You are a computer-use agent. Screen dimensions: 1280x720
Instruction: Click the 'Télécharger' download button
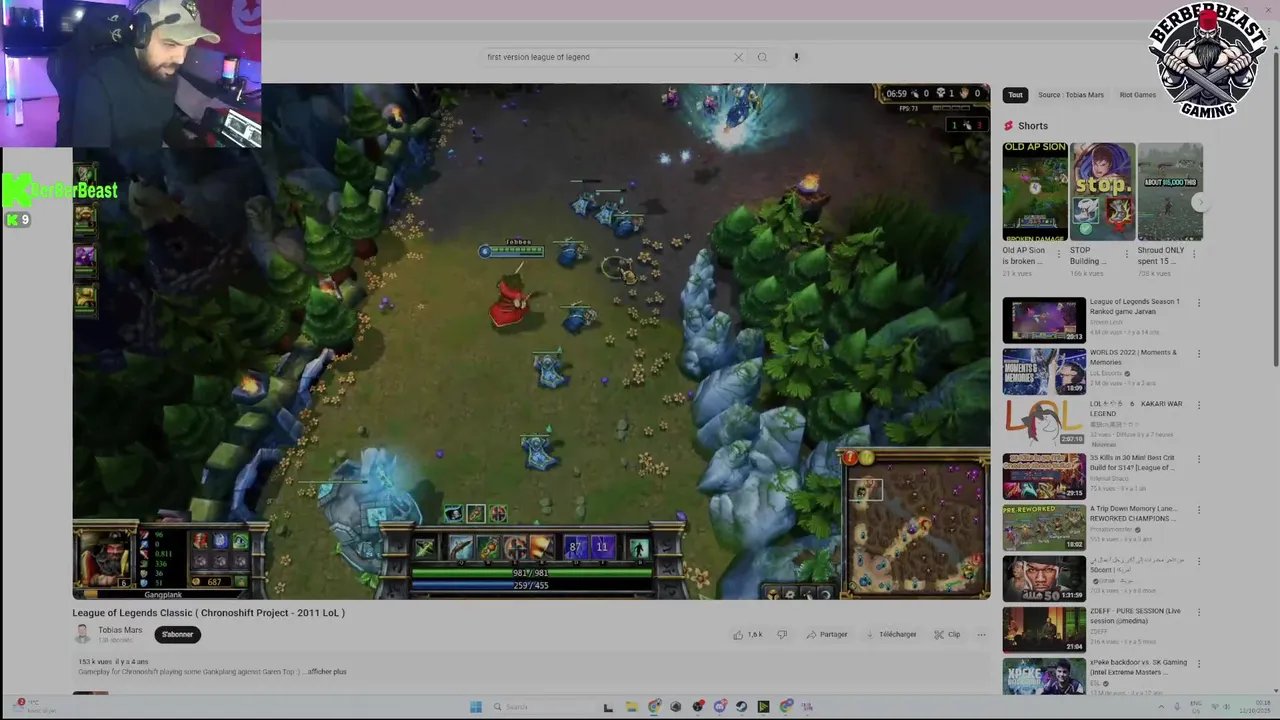891,634
